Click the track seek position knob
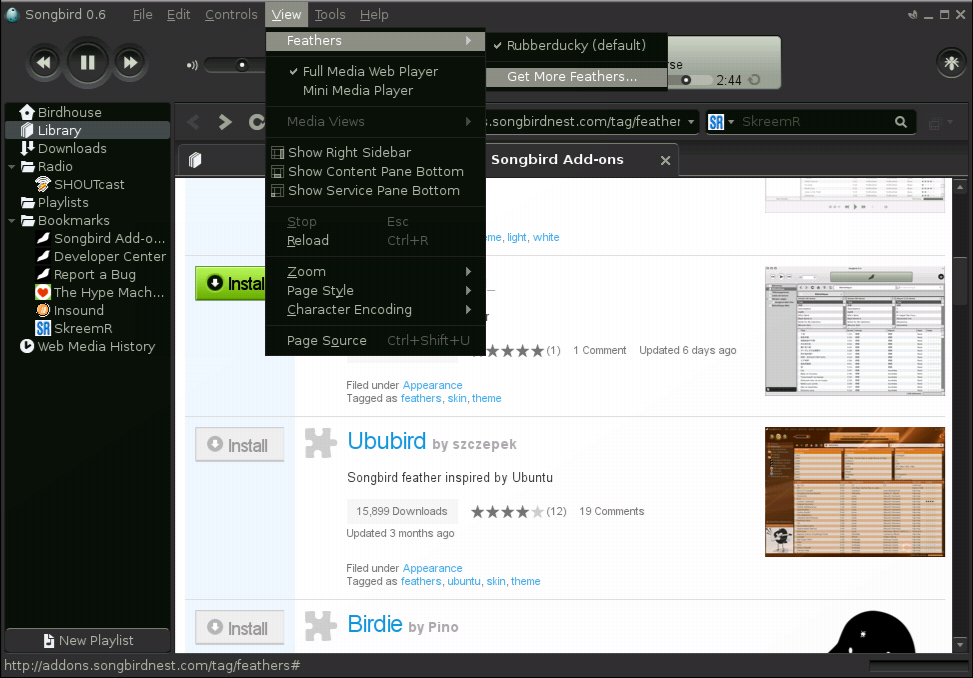 point(686,80)
